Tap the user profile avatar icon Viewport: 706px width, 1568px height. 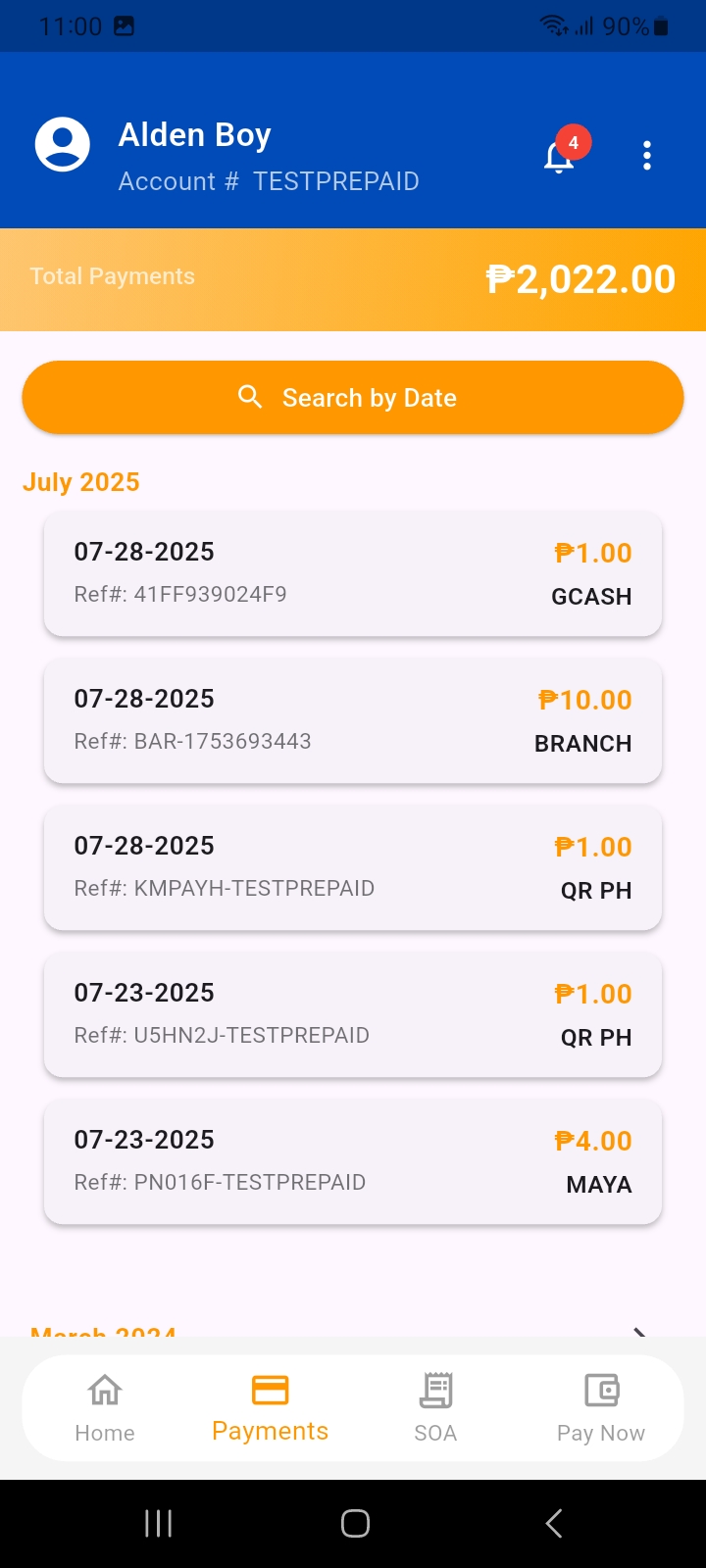click(63, 145)
